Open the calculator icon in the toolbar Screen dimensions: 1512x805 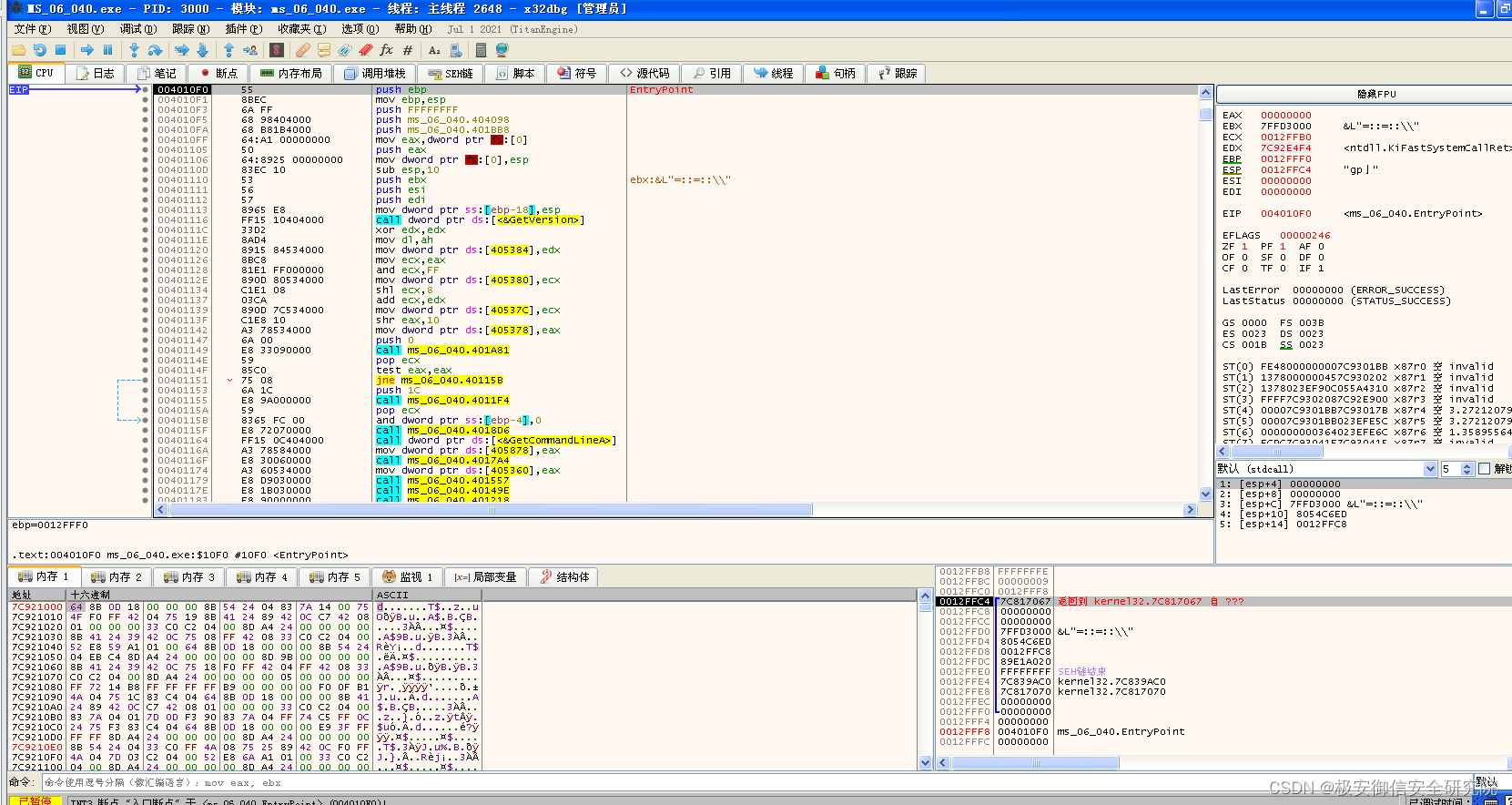coord(482,50)
